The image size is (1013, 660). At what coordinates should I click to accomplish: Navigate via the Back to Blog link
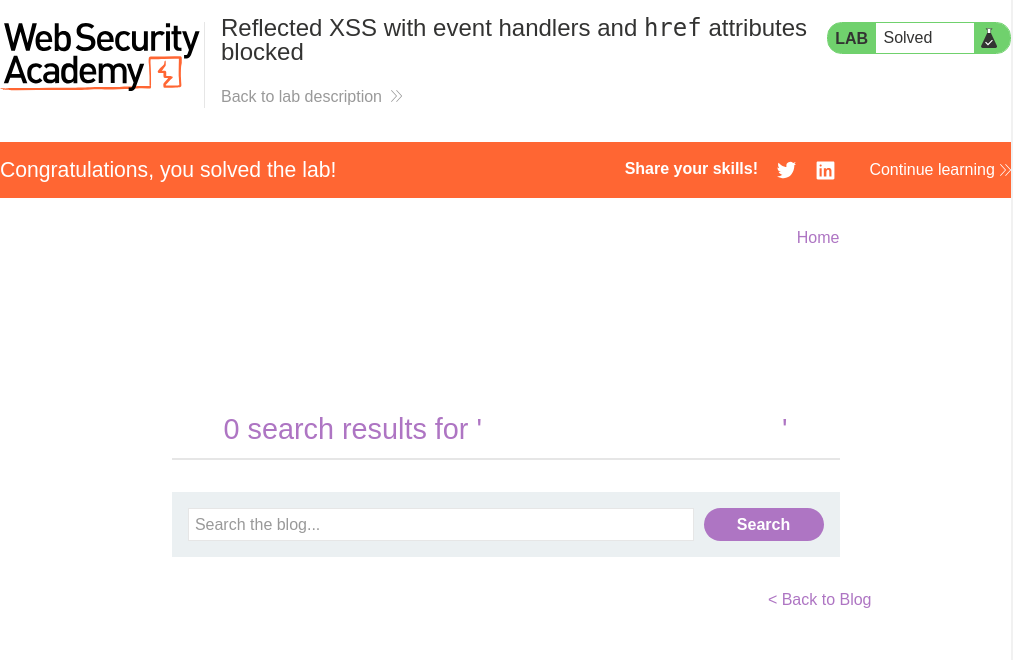click(x=819, y=599)
